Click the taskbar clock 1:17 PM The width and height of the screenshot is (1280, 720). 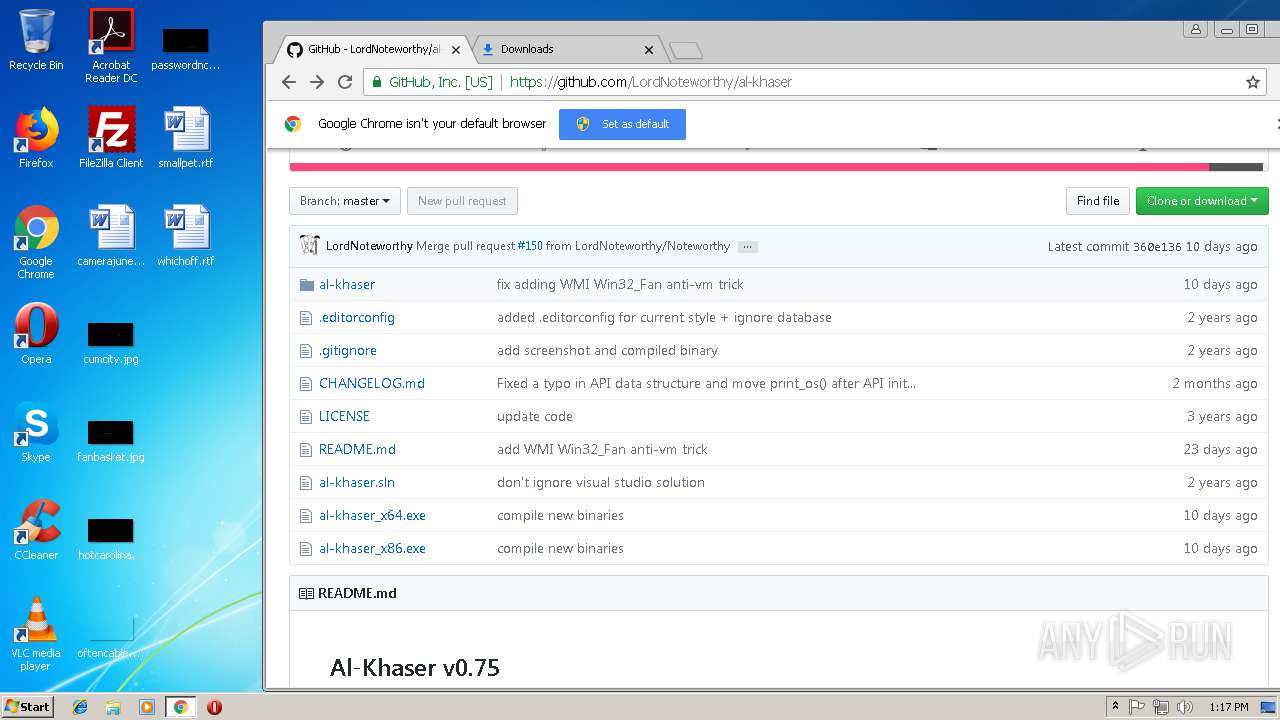1228,707
